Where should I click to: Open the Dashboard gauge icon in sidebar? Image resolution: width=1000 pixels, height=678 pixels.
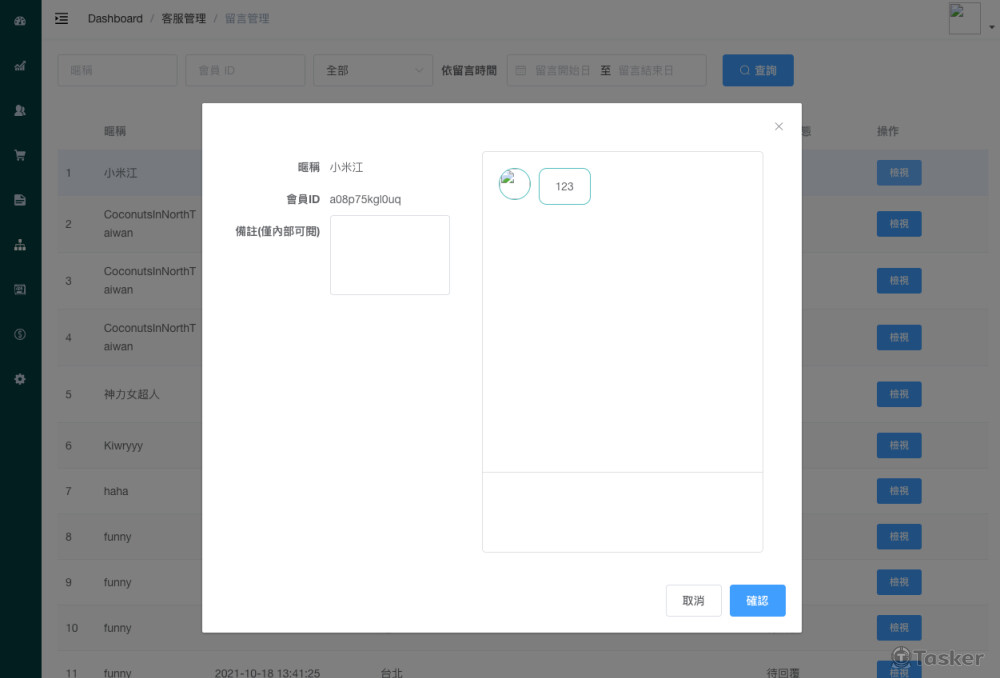[20, 21]
